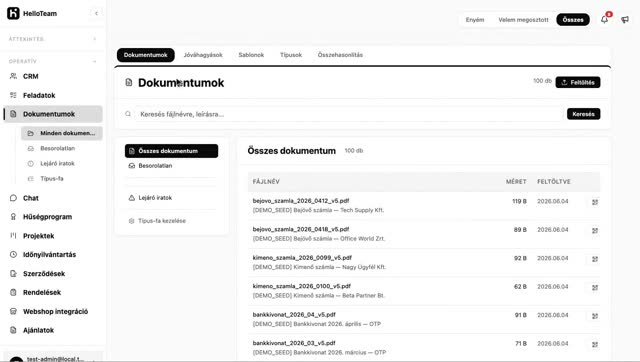Viewport: 640px width, 362px height.
Task: Sort by the Fájlnév column header
Action: pyautogui.click(x=266, y=182)
